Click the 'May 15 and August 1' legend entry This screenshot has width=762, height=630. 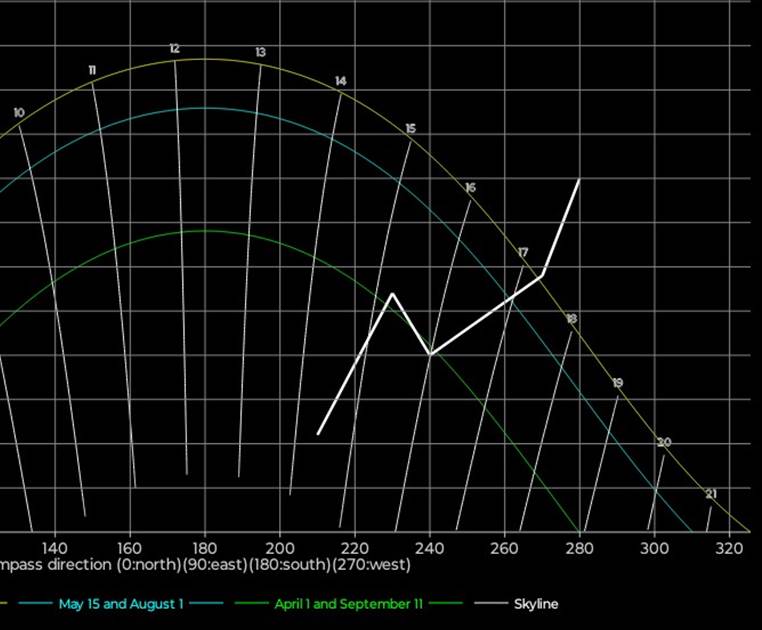[x=121, y=604]
